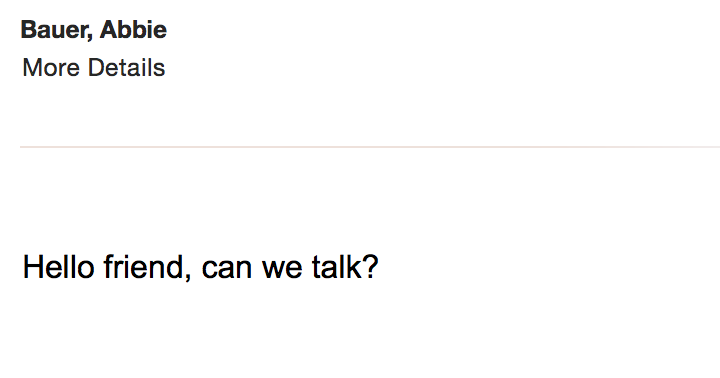
Task: Click the word Bauer in sender header
Action: tap(56, 30)
